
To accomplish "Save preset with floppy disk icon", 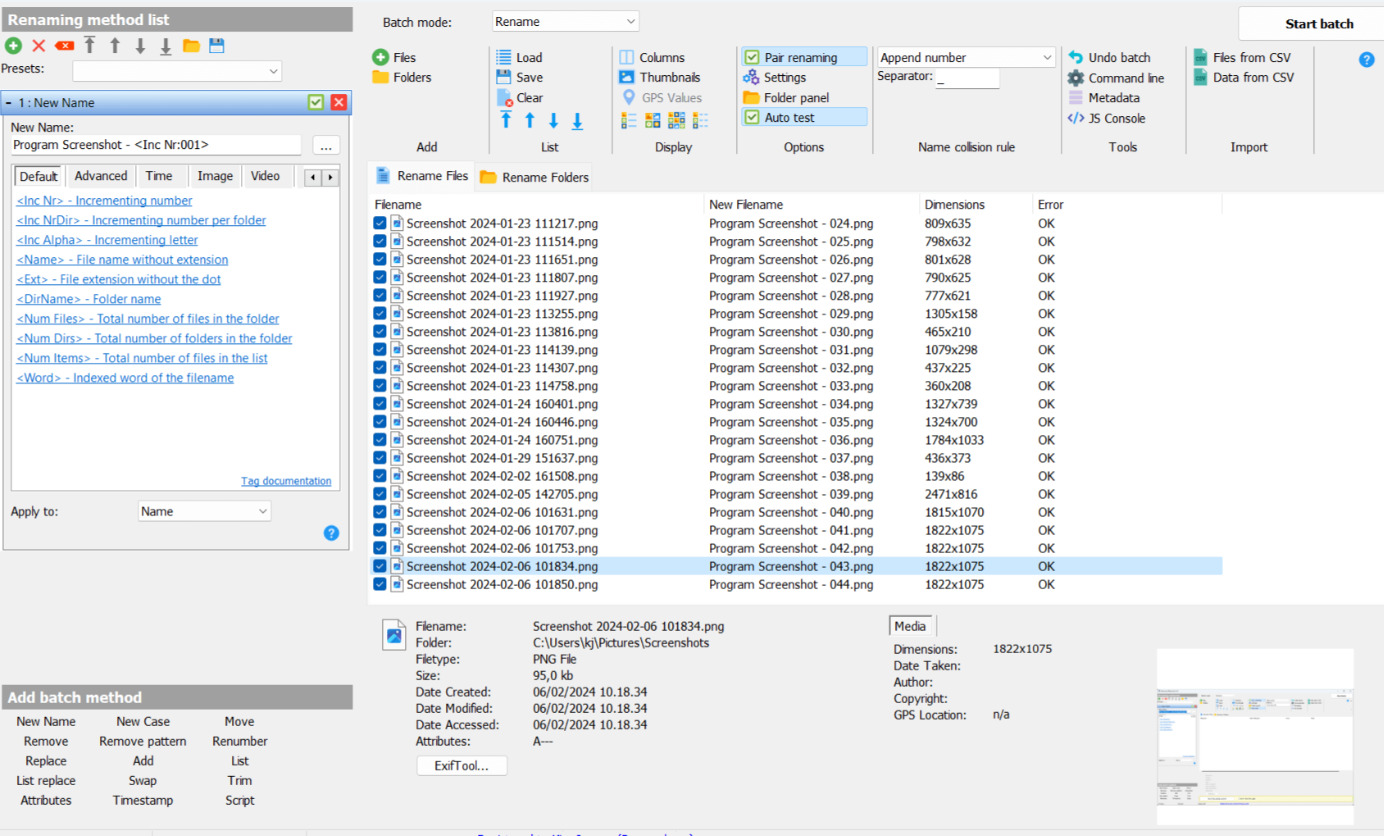I will pos(217,46).
